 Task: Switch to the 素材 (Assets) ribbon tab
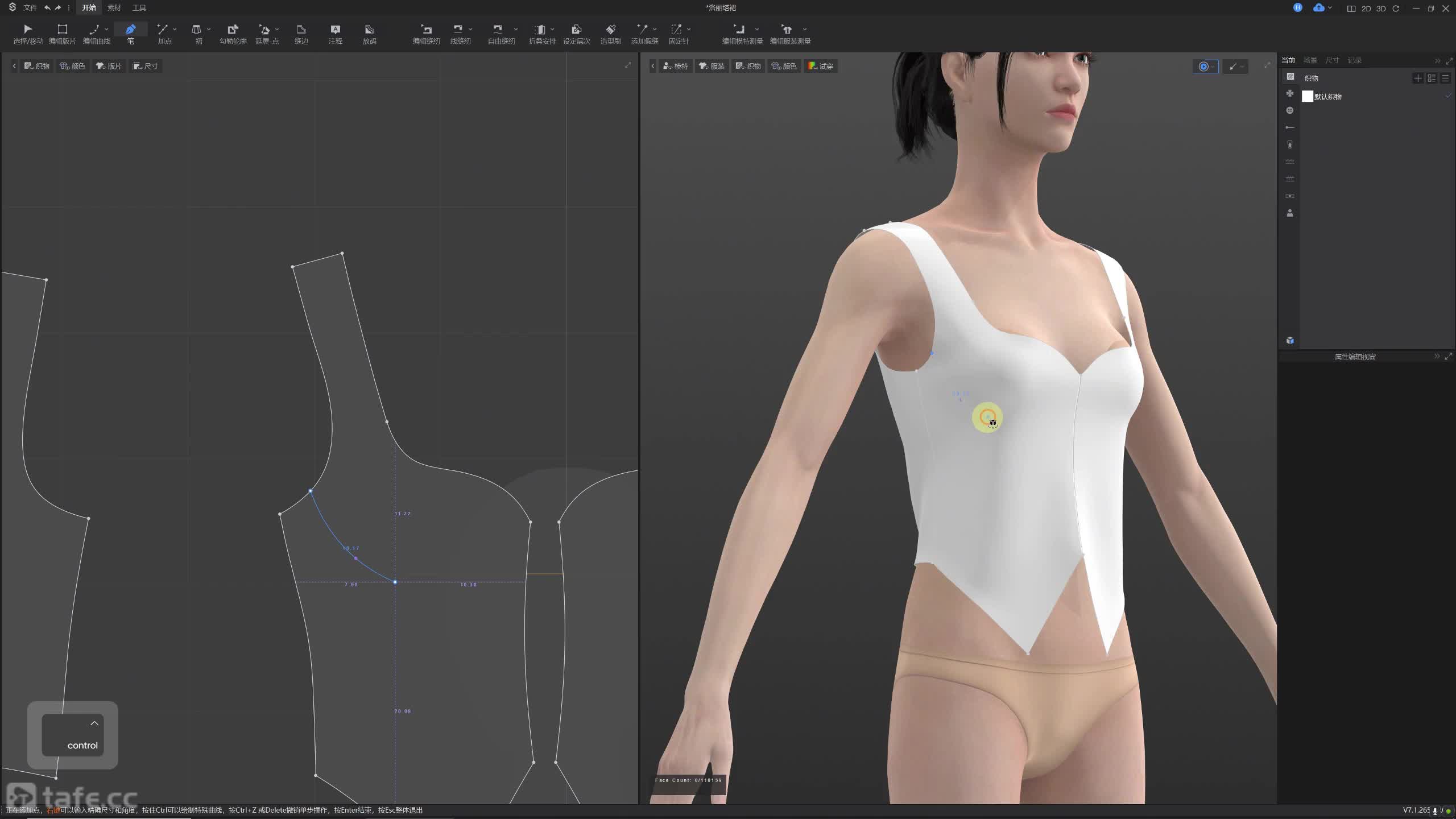click(x=114, y=8)
